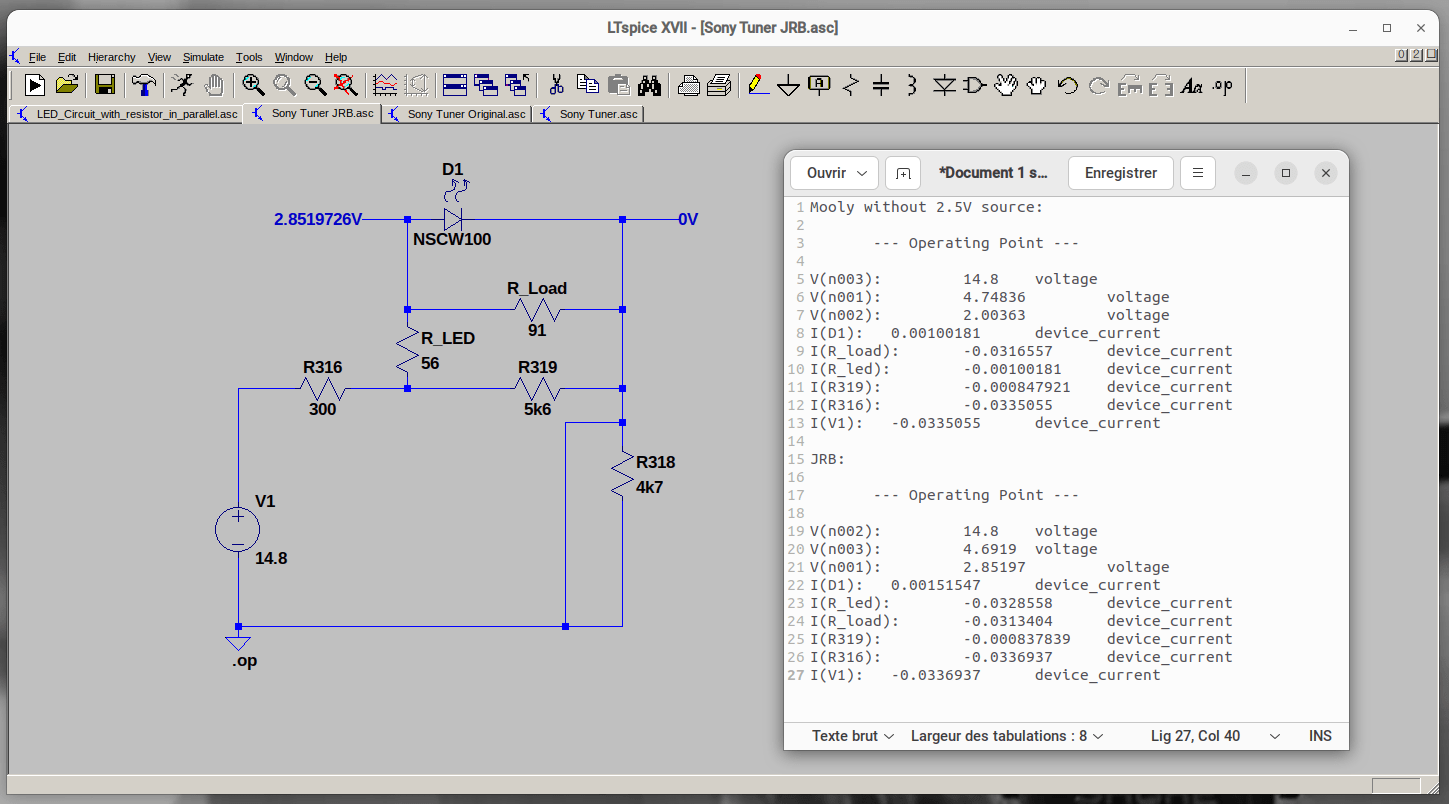The image size is (1449, 804).
Task: Click the .op directive on schematic
Action: coord(244,661)
